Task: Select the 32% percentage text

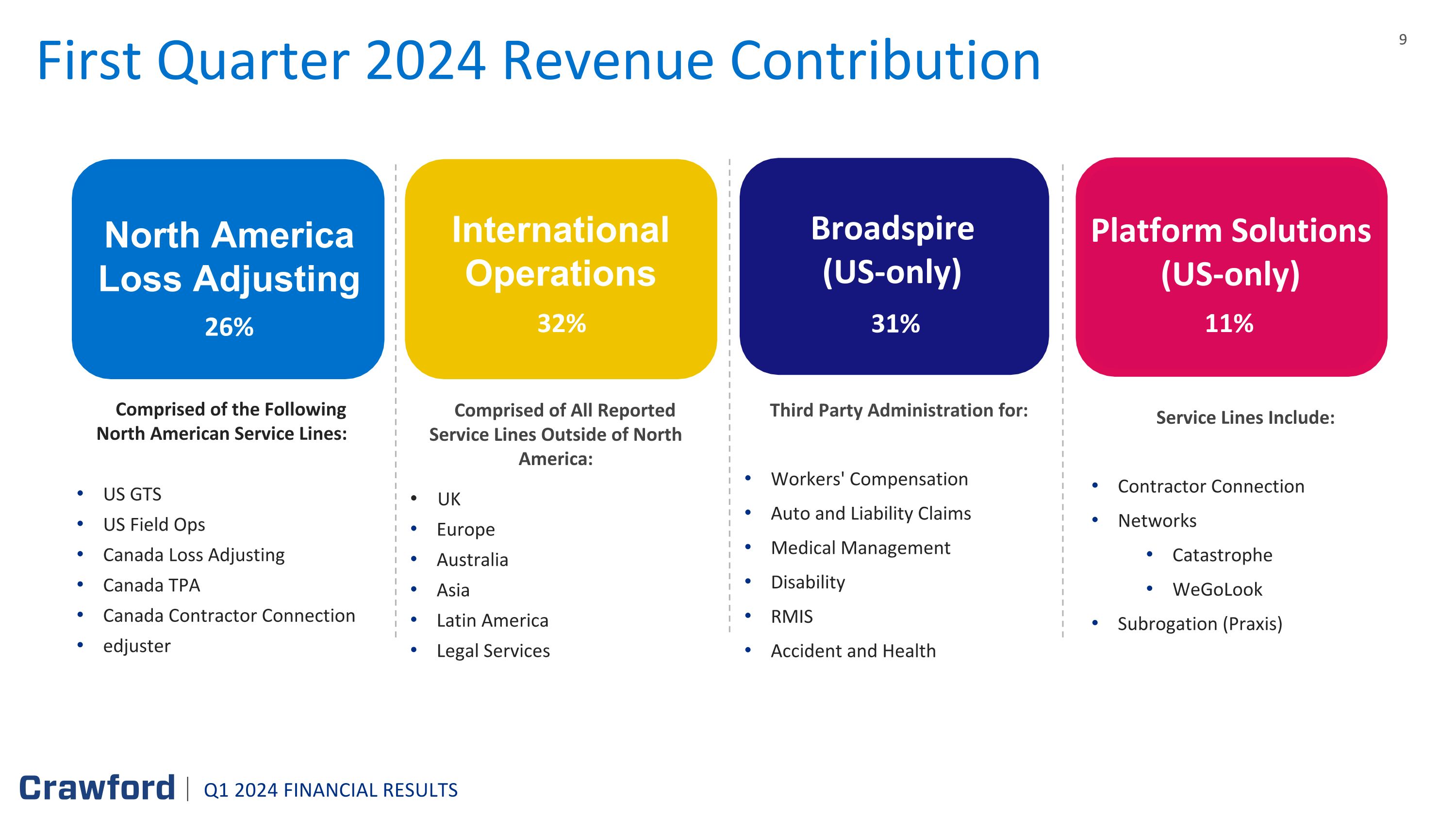Action: point(561,323)
